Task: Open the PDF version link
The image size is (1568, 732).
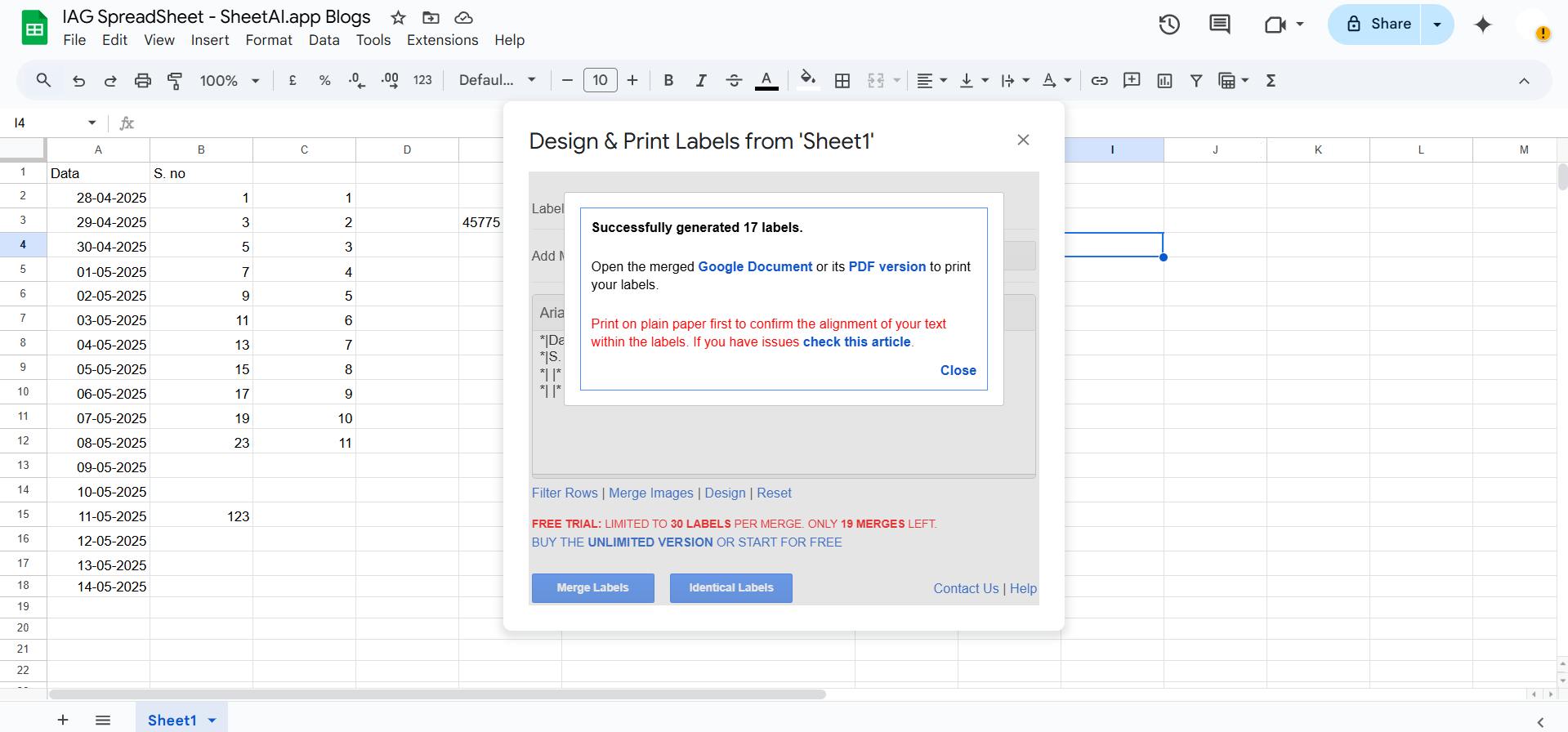Action: point(887,266)
